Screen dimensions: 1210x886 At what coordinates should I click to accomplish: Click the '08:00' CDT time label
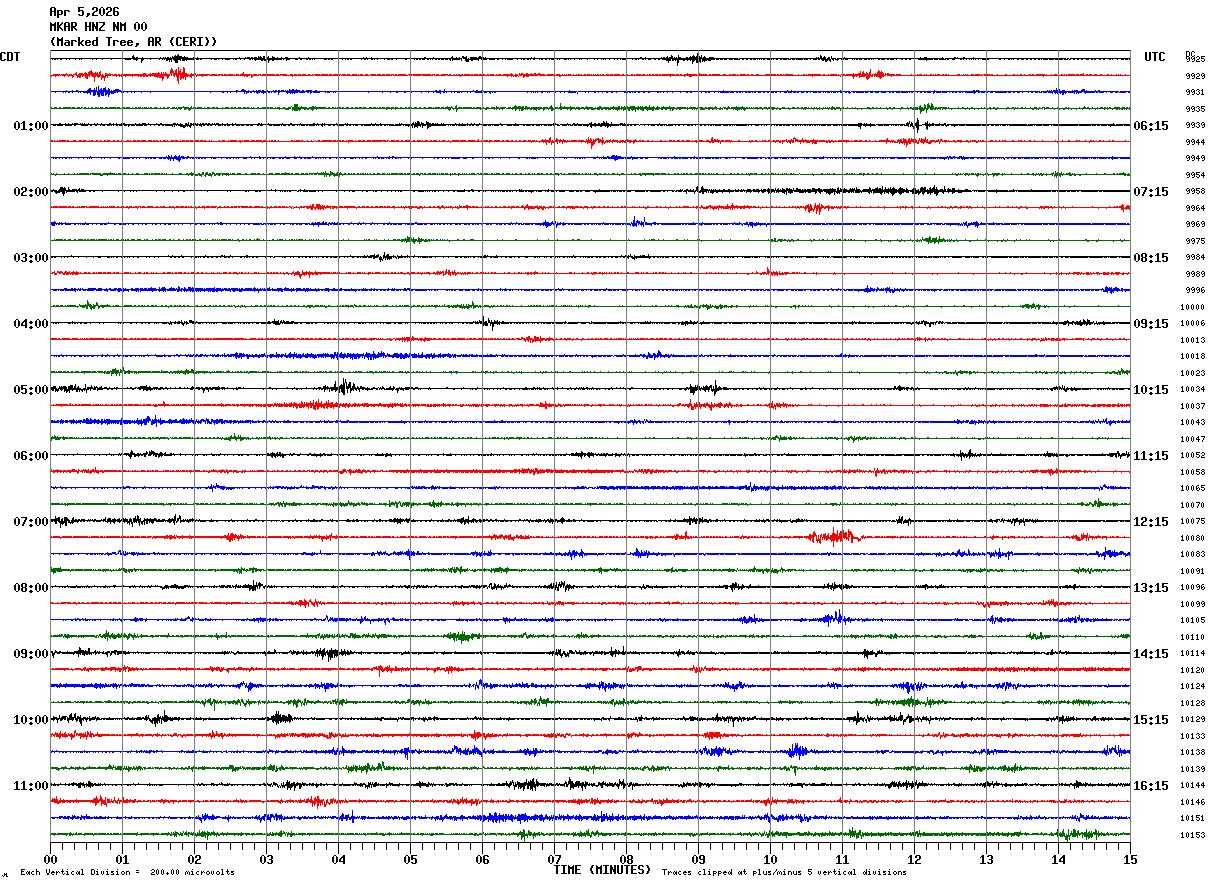(x=31, y=588)
